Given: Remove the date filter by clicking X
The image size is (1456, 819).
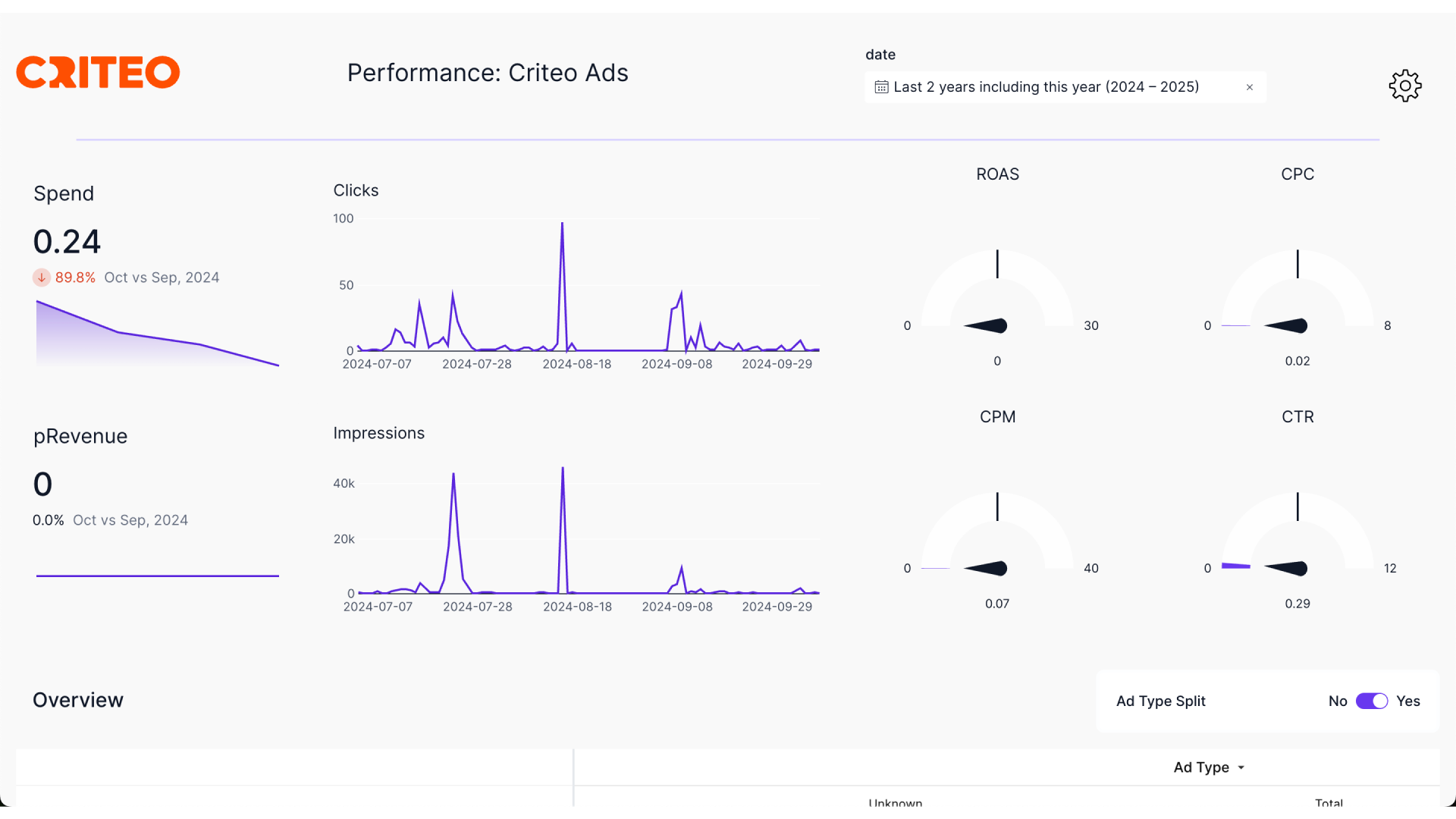Looking at the screenshot, I should (1250, 87).
